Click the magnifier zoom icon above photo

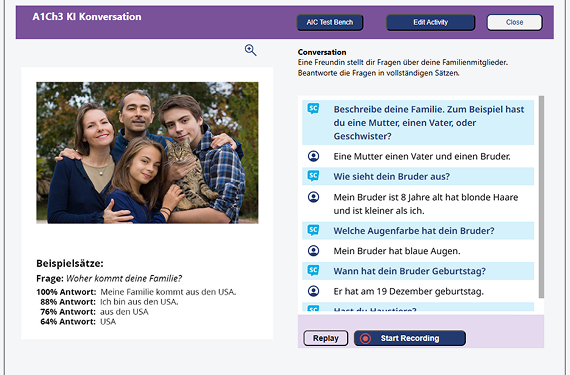point(250,50)
